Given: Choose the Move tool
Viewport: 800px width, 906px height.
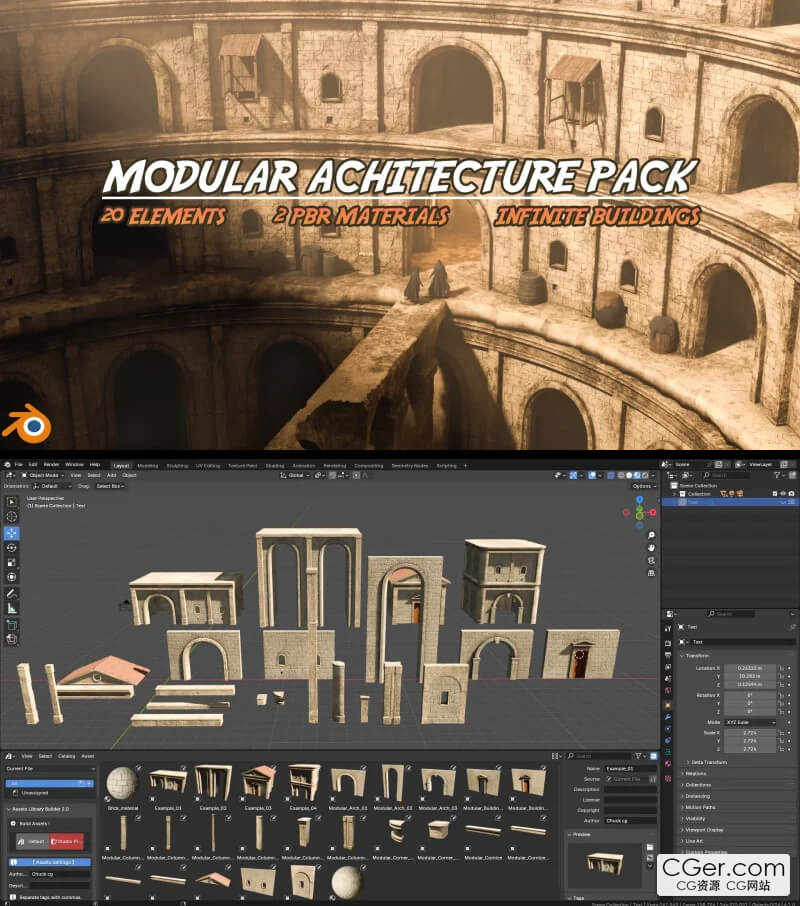Looking at the screenshot, I should click(12, 533).
